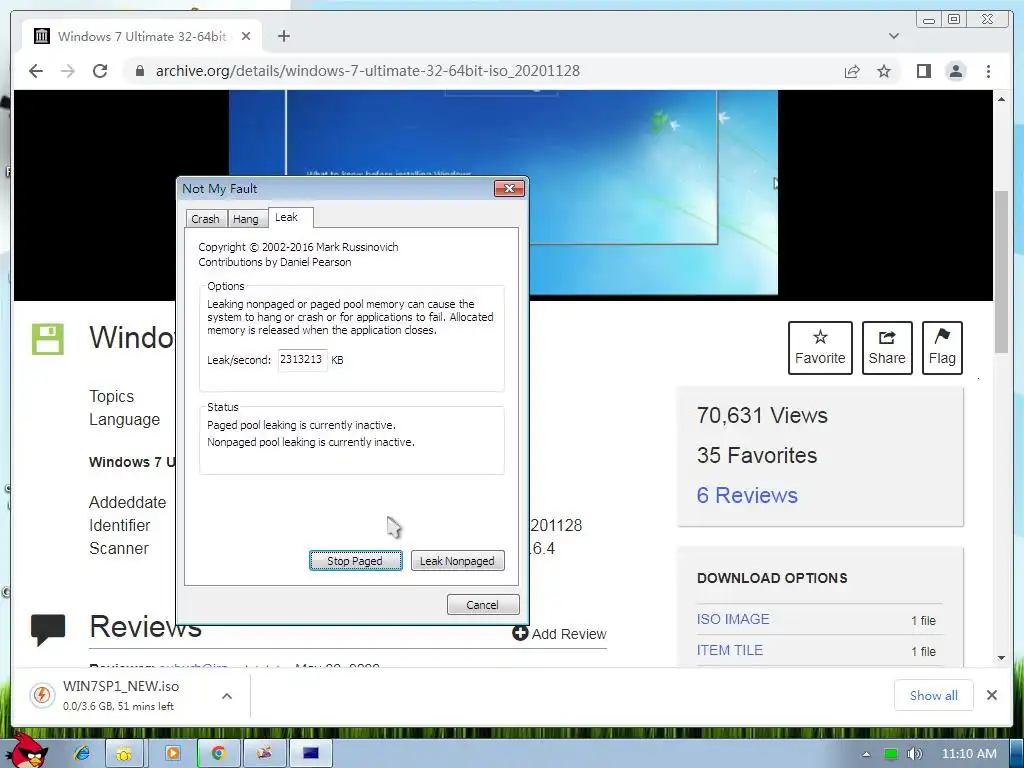Image resolution: width=1024 pixels, height=768 pixels.
Task: Favorite this archive item
Action: pyautogui.click(x=820, y=347)
